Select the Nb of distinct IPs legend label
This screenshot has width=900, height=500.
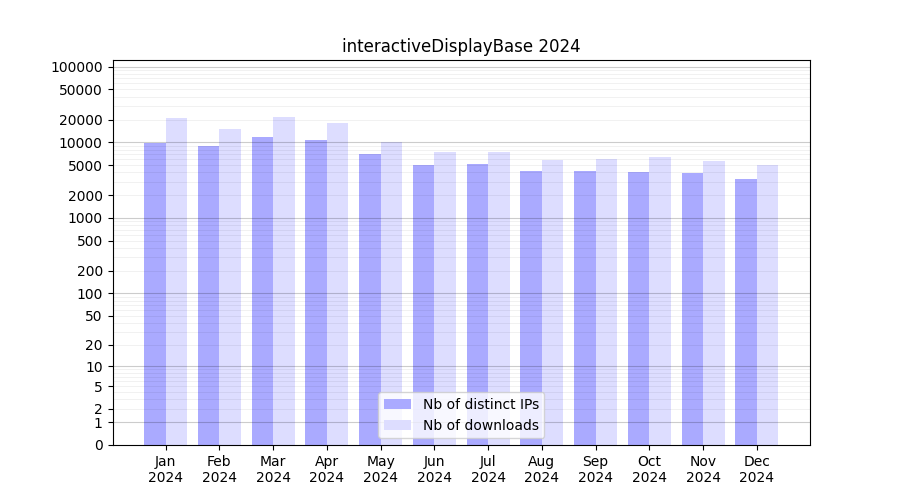(x=480, y=404)
